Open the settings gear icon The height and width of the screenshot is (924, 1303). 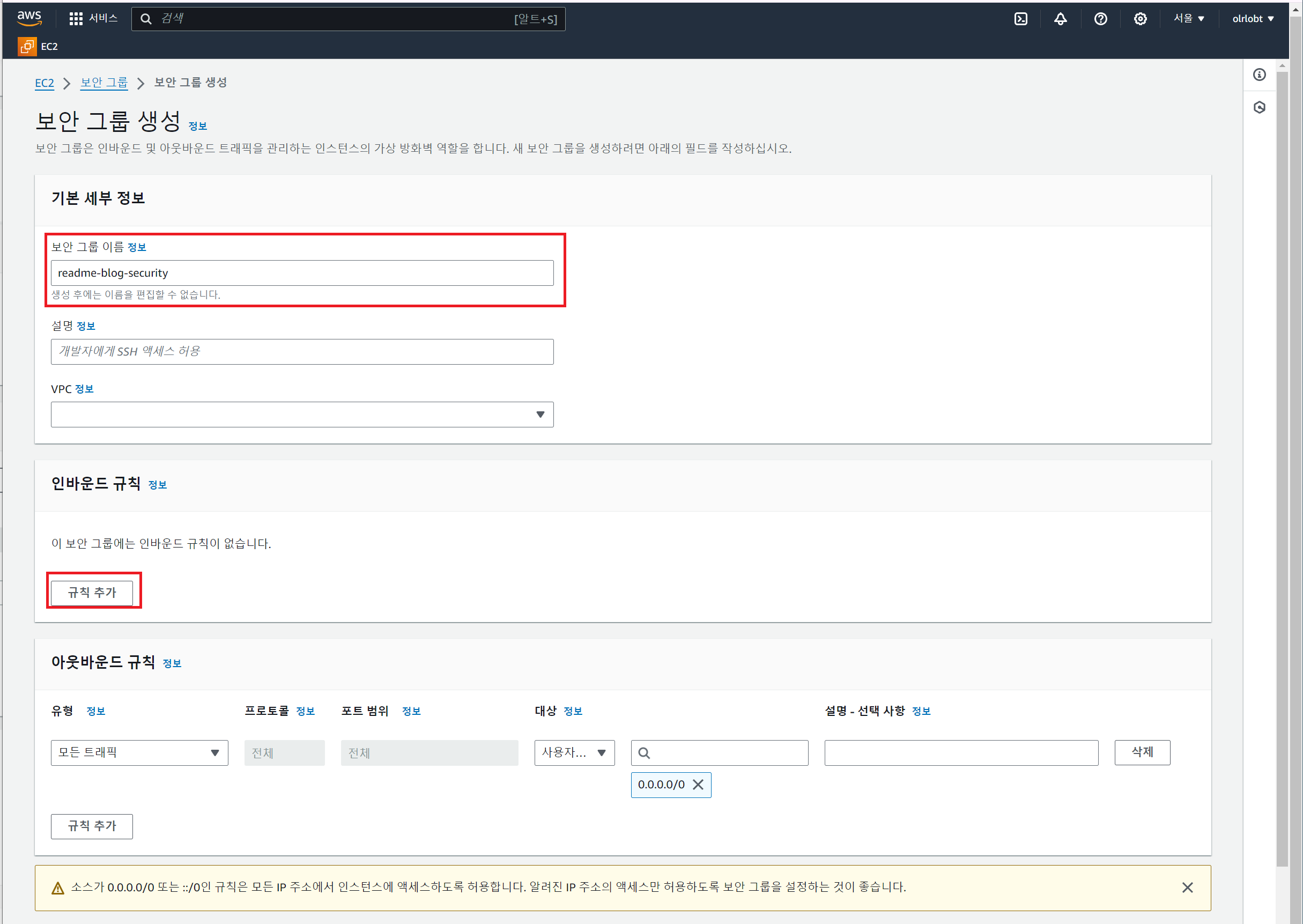[1140, 19]
